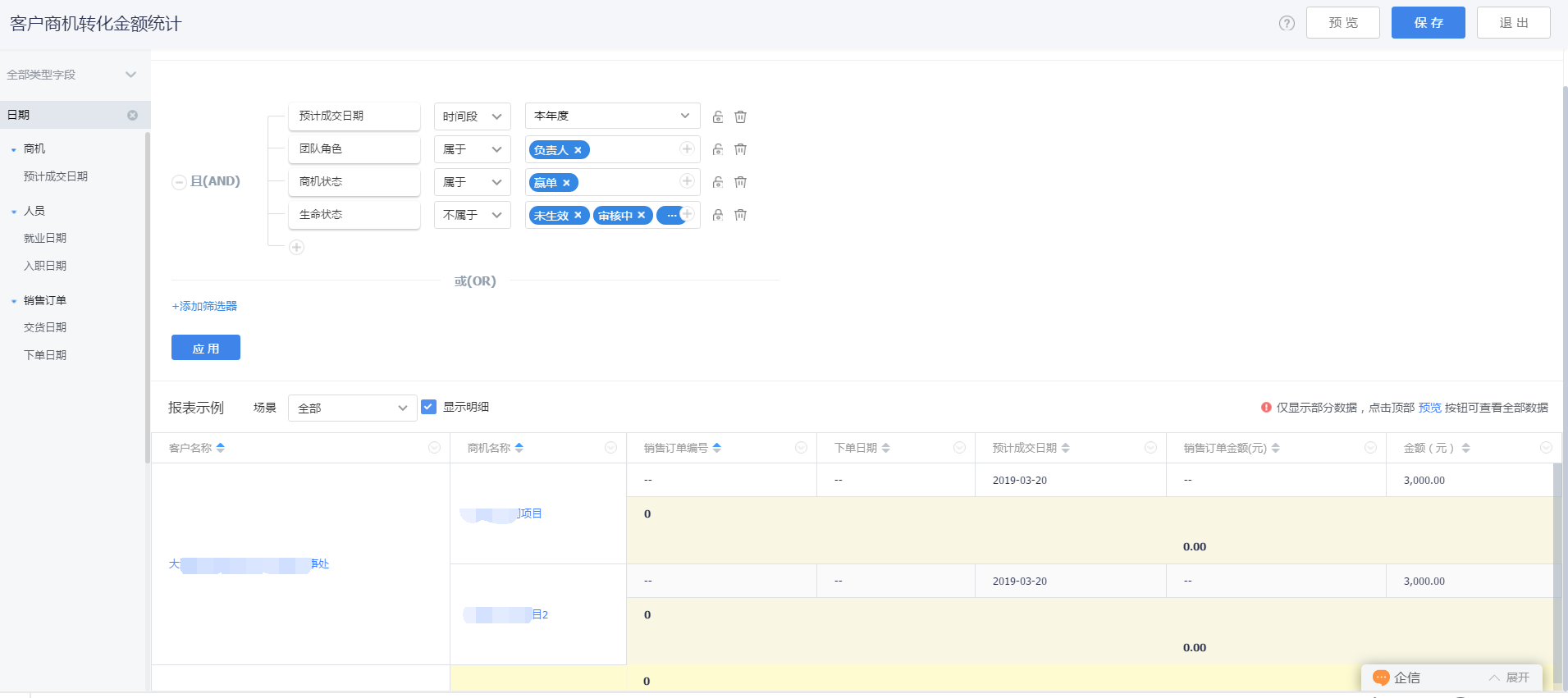Sort by 销售订单编号 column
Screen dimensions: 1568x698
tap(717, 448)
